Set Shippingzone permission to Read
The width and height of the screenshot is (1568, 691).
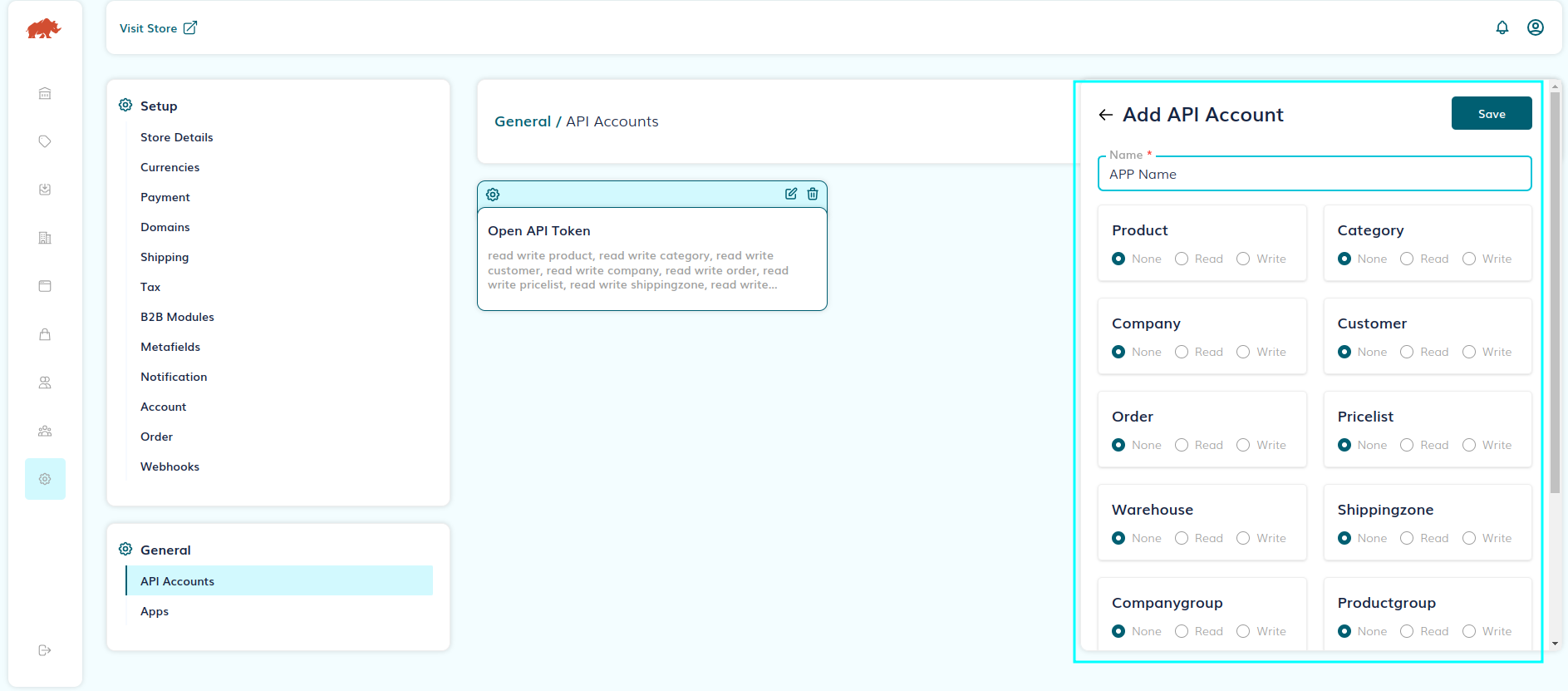tap(1407, 538)
